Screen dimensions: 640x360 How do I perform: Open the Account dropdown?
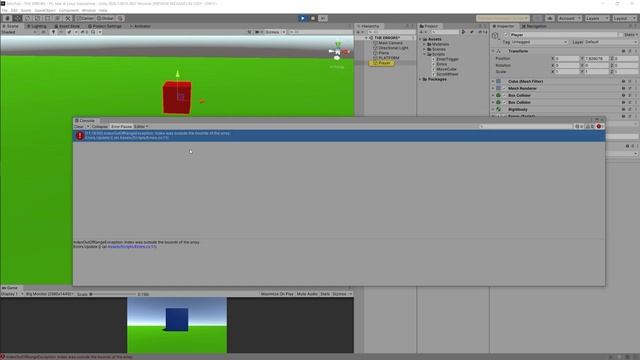[x=569, y=18]
